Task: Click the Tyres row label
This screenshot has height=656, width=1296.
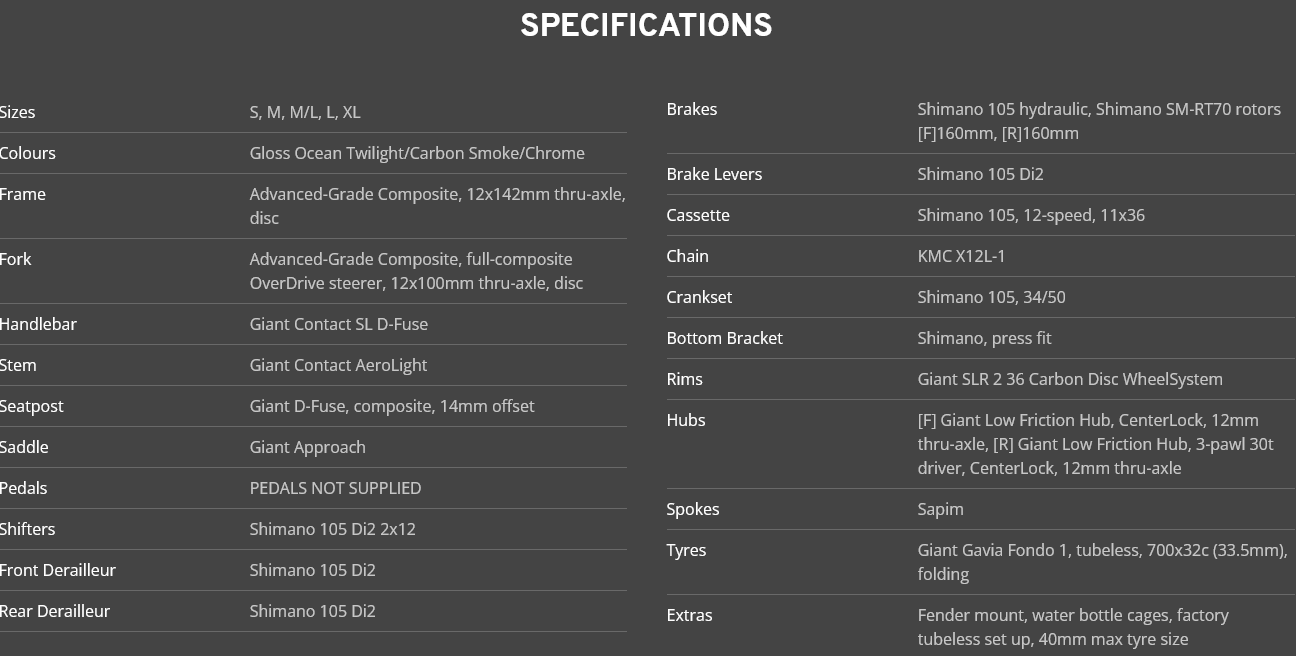Action: coord(686,550)
